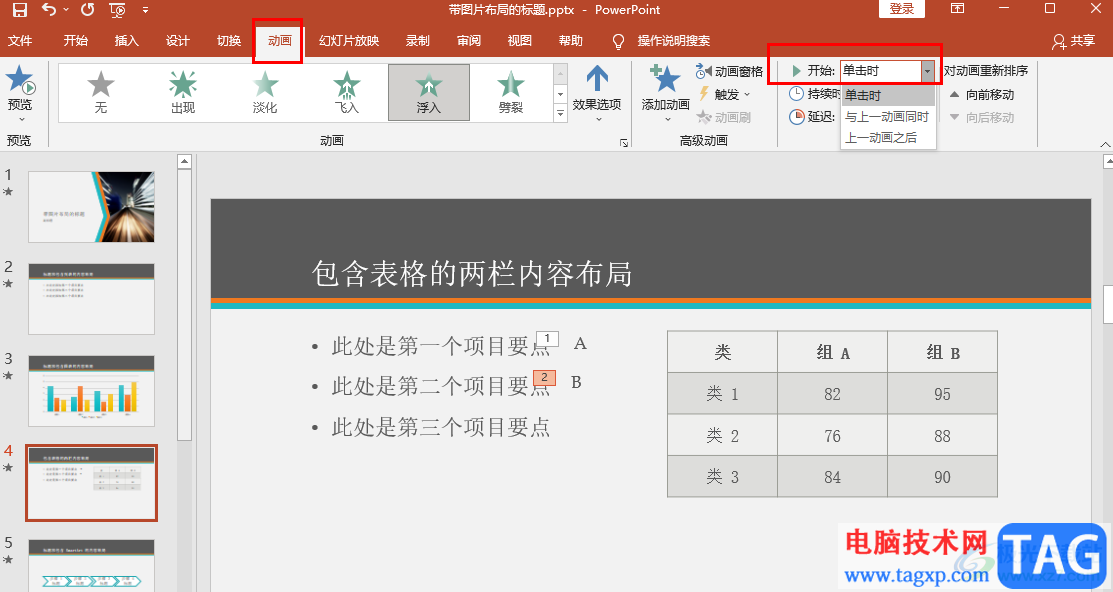Screen dimensions: 1113x592
Task: Open the 幻灯片放映 tab
Action: pyautogui.click(x=349, y=40)
